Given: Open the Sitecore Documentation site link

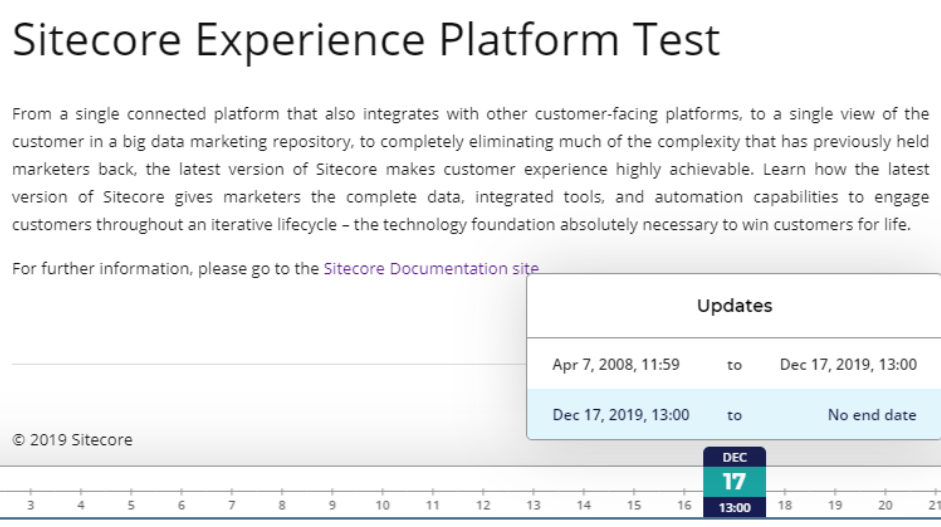Looking at the screenshot, I should (431, 268).
